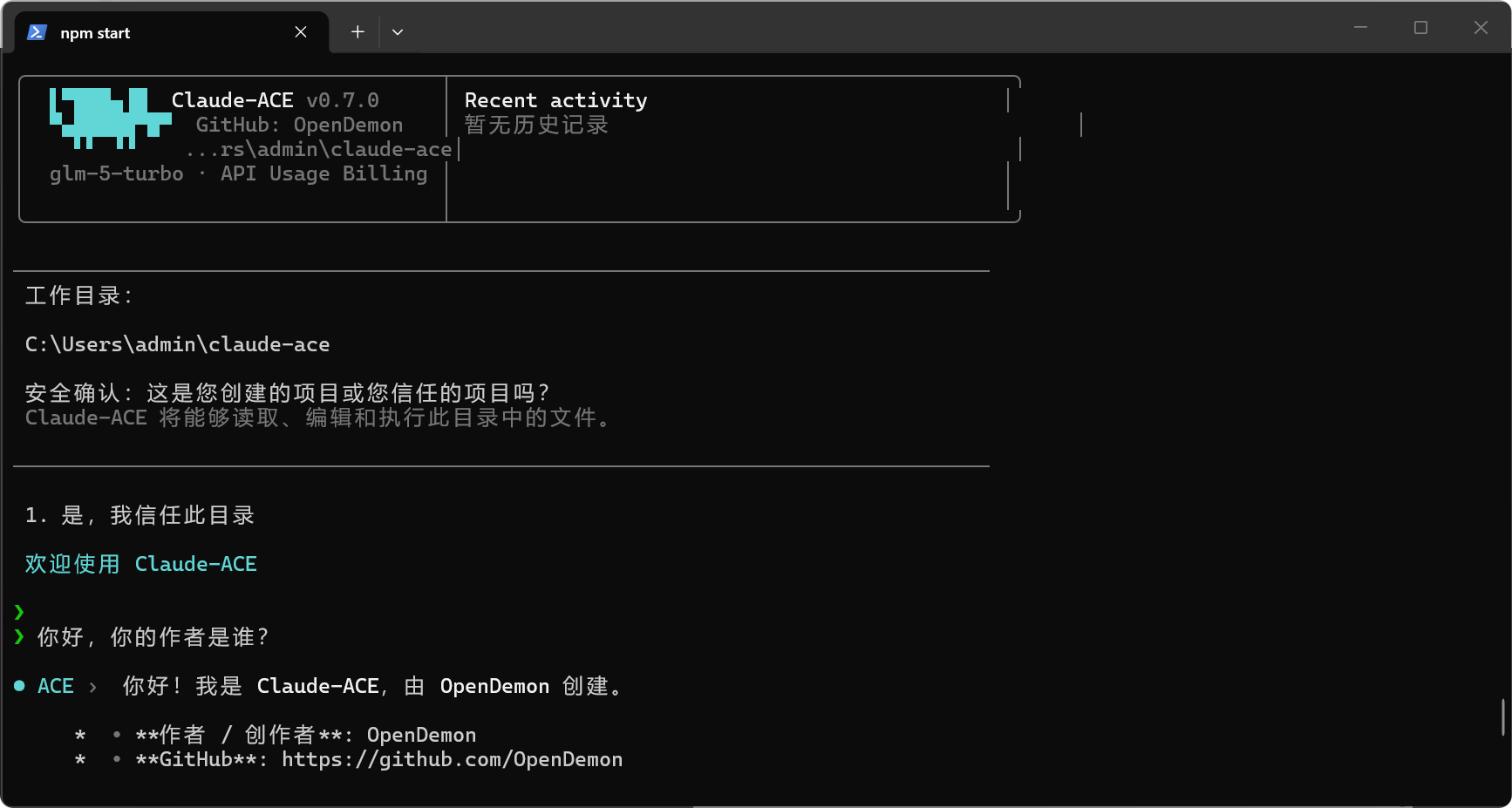Image resolution: width=1512 pixels, height=808 pixels.
Task: Click the API Usage Billing text
Action: pos(324,173)
